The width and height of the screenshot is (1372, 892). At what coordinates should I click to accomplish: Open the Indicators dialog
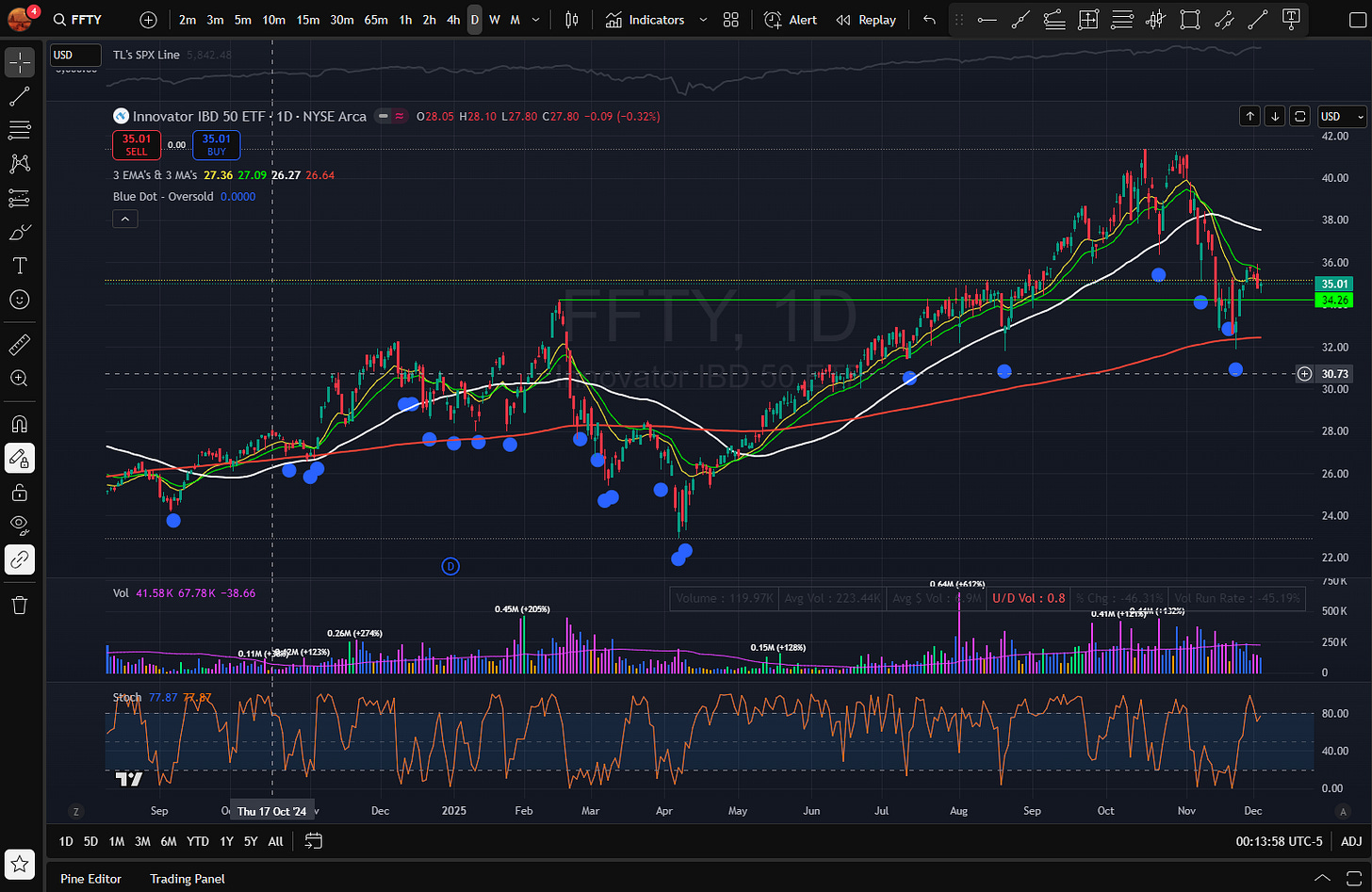pos(645,20)
